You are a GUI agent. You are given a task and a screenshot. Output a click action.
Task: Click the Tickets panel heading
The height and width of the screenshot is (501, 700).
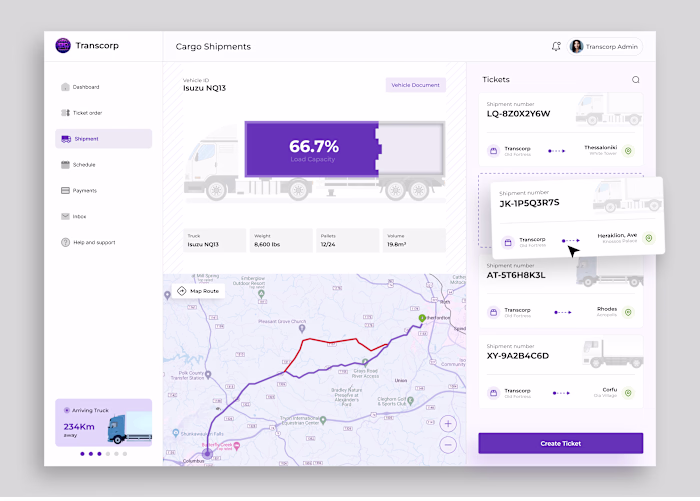496,79
